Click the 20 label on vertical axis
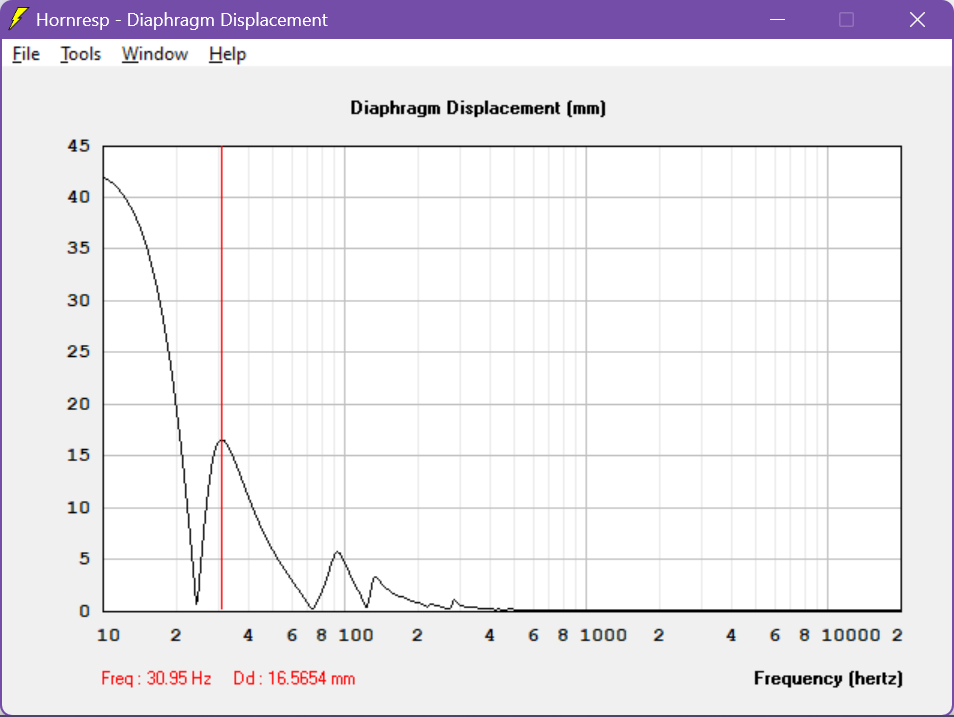This screenshot has height=717, width=954. (x=78, y=404)
